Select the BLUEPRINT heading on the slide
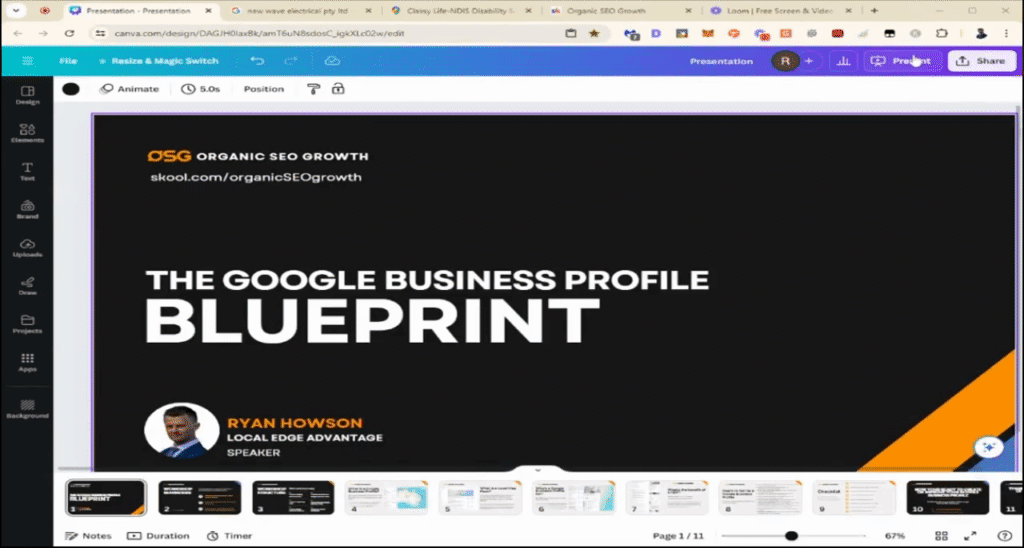The image size is (1024, 548). click(372, 321)
